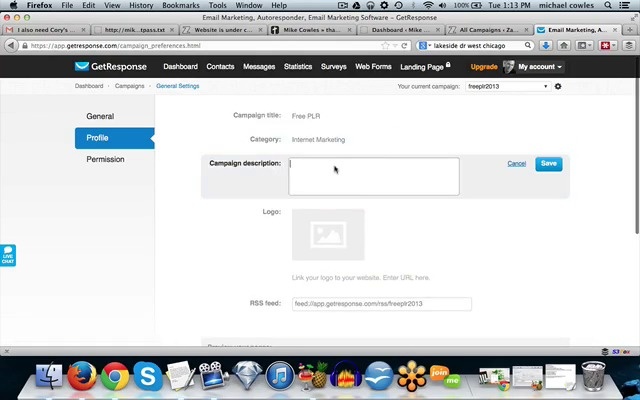Switch to Website is under c... tab
The width and height of the screenshot is (640, 400).
[223, 30]
